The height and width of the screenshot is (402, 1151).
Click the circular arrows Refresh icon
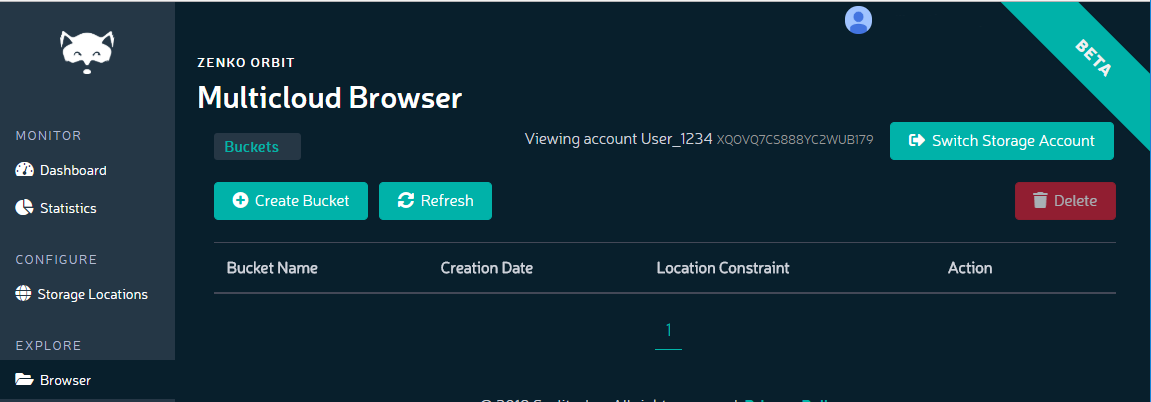coord(406,200)
